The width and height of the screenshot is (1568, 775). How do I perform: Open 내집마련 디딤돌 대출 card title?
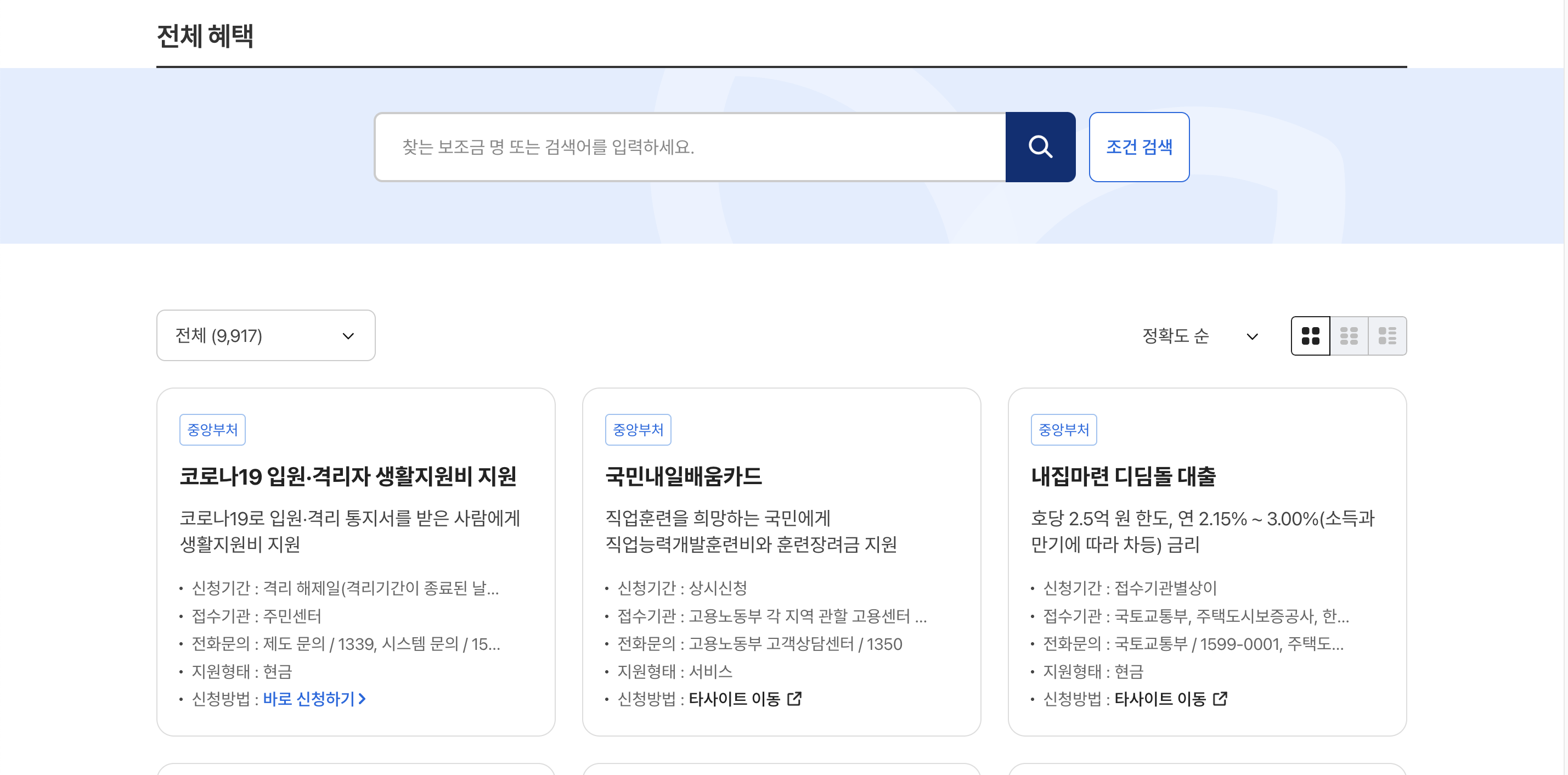[1123, 475]
